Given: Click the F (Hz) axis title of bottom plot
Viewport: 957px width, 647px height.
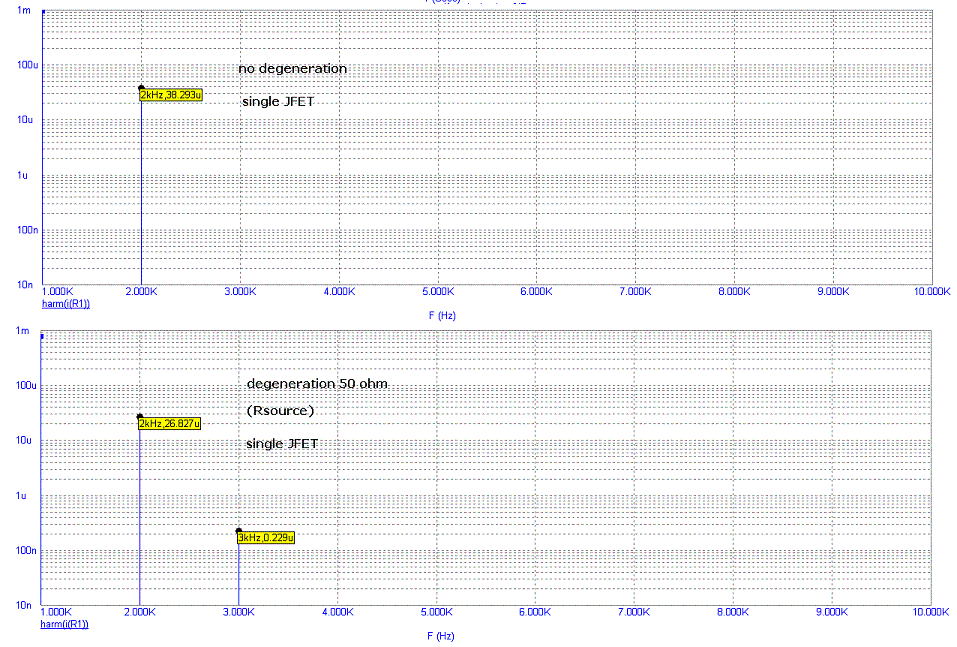Looking at the screenshot, I should tap(441, 636).
